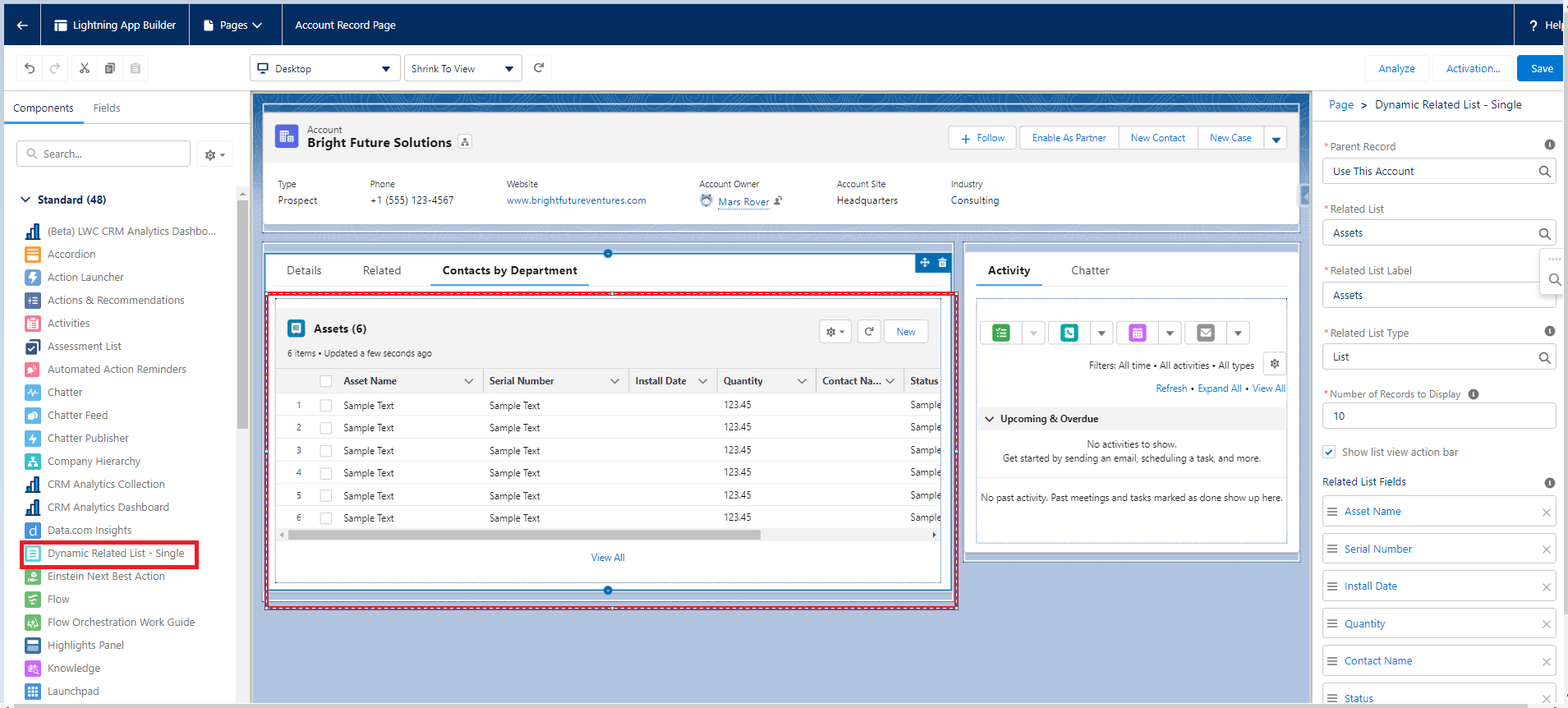The image size is (1568, 708).
Task: Open the Mars Rover account owner link
Action: (743, 202)
